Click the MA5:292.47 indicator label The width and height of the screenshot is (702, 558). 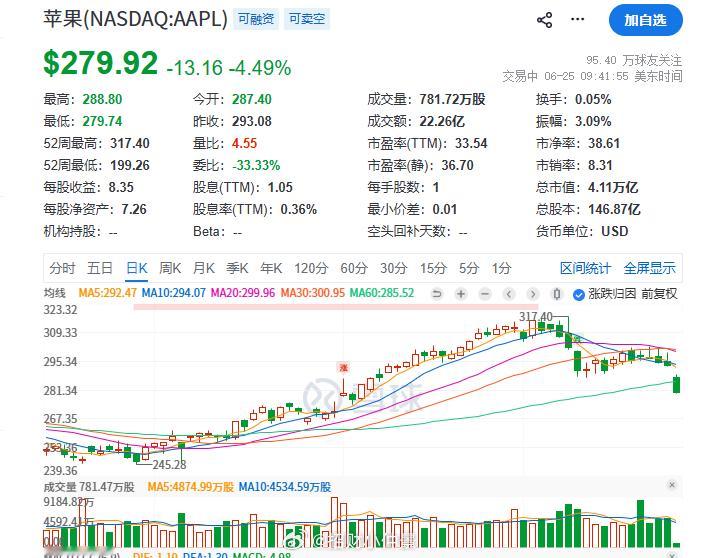(107, 293)
